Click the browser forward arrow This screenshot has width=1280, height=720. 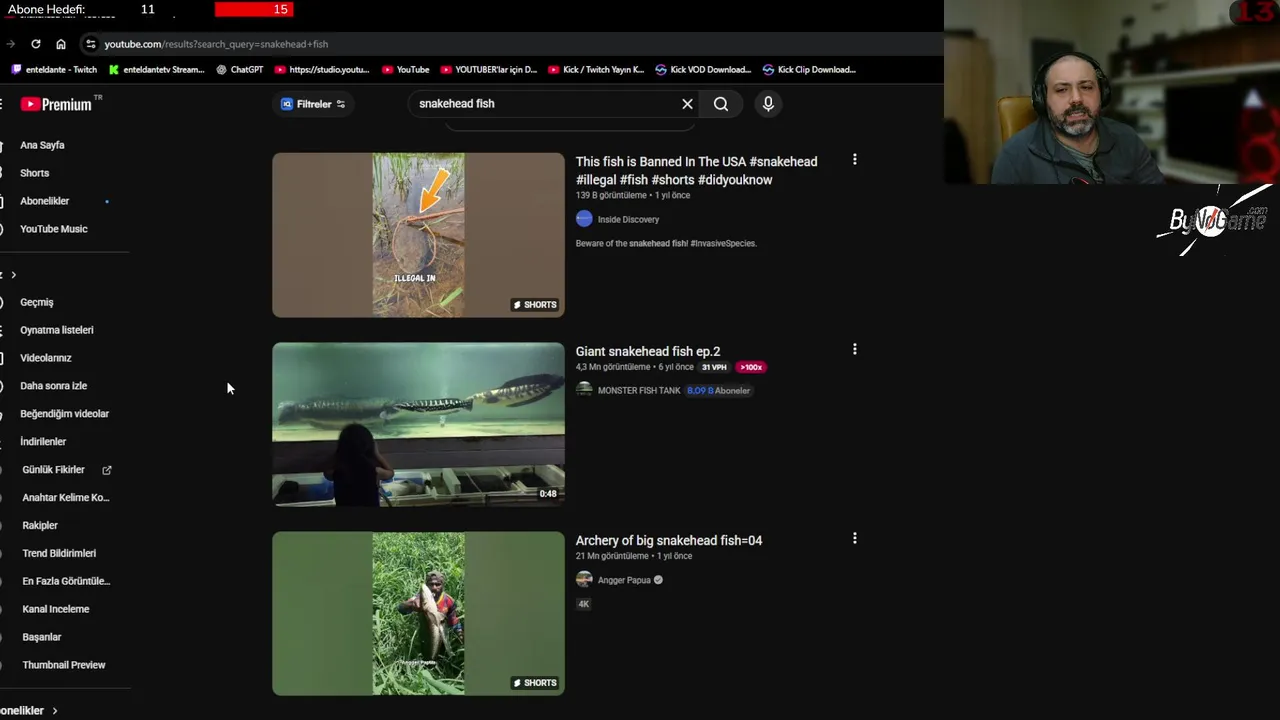pos(10,44)
